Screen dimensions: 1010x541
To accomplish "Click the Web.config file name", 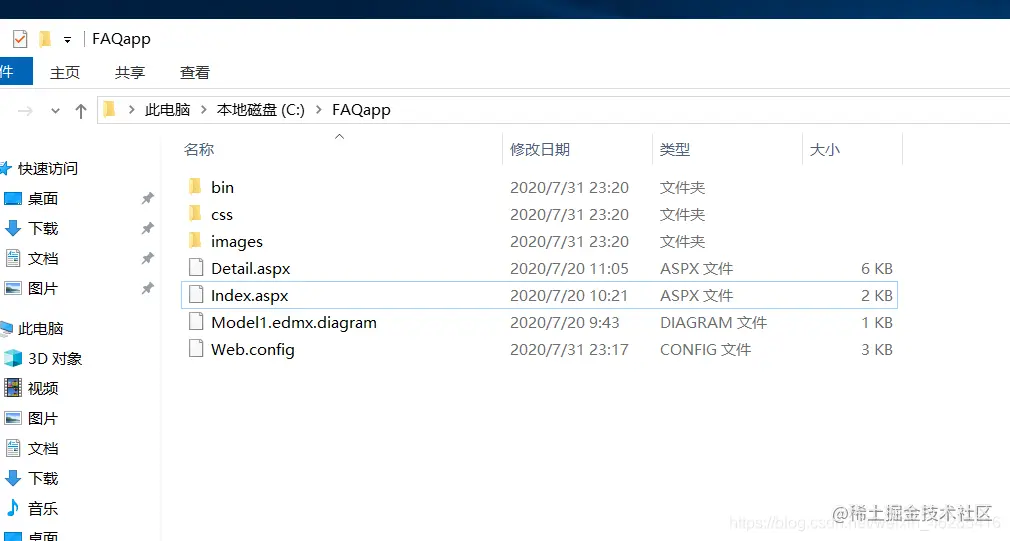I will (x=252, y=350).
